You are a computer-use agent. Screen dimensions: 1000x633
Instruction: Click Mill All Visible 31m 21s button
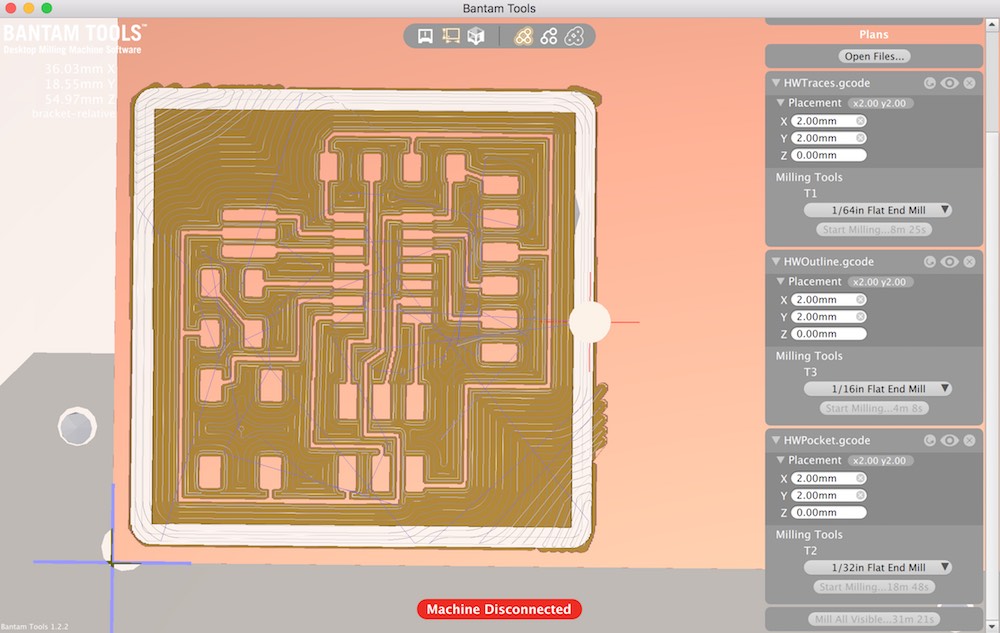click(874, 619)
